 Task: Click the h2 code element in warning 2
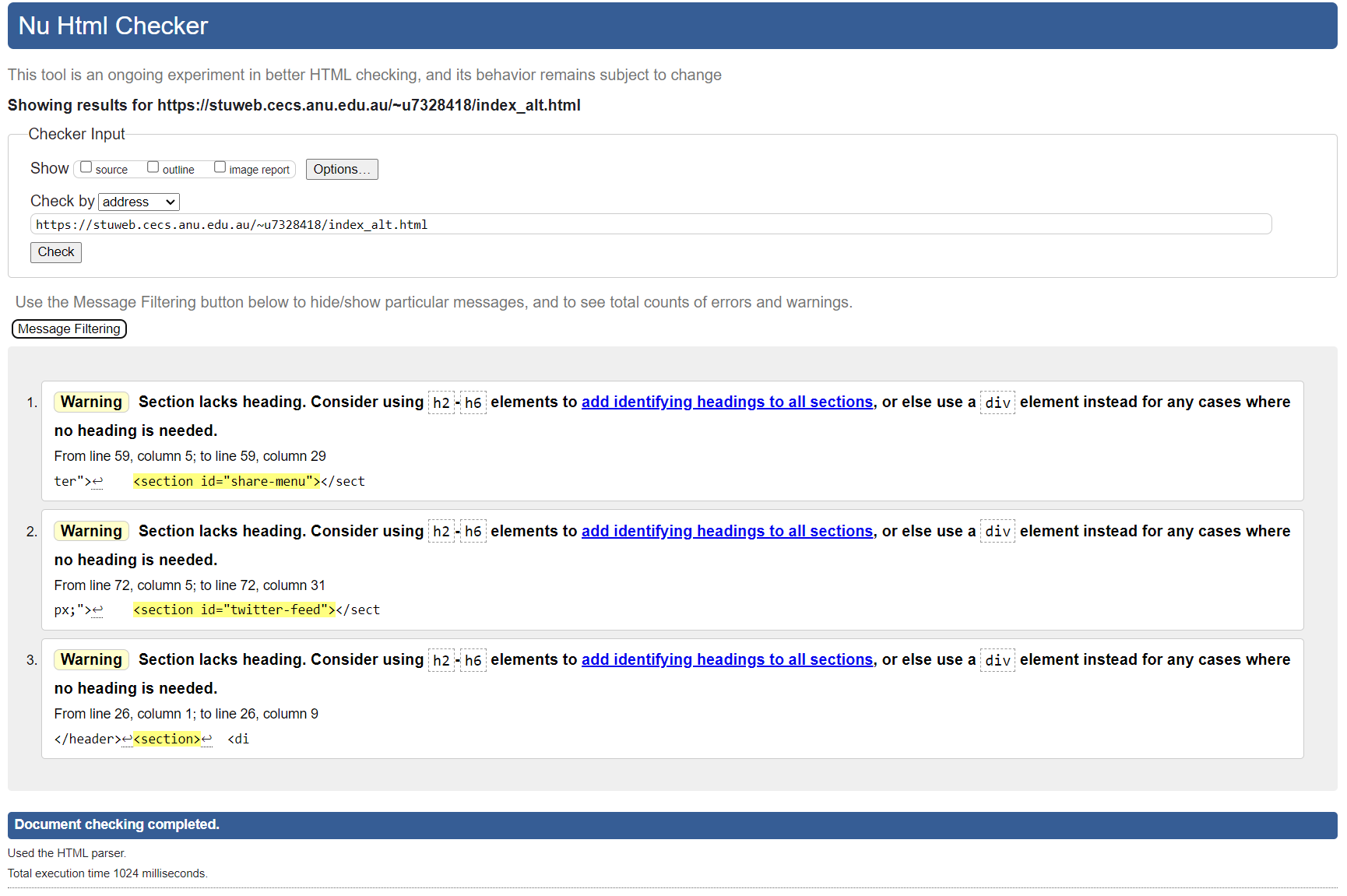tap(441, 532)
